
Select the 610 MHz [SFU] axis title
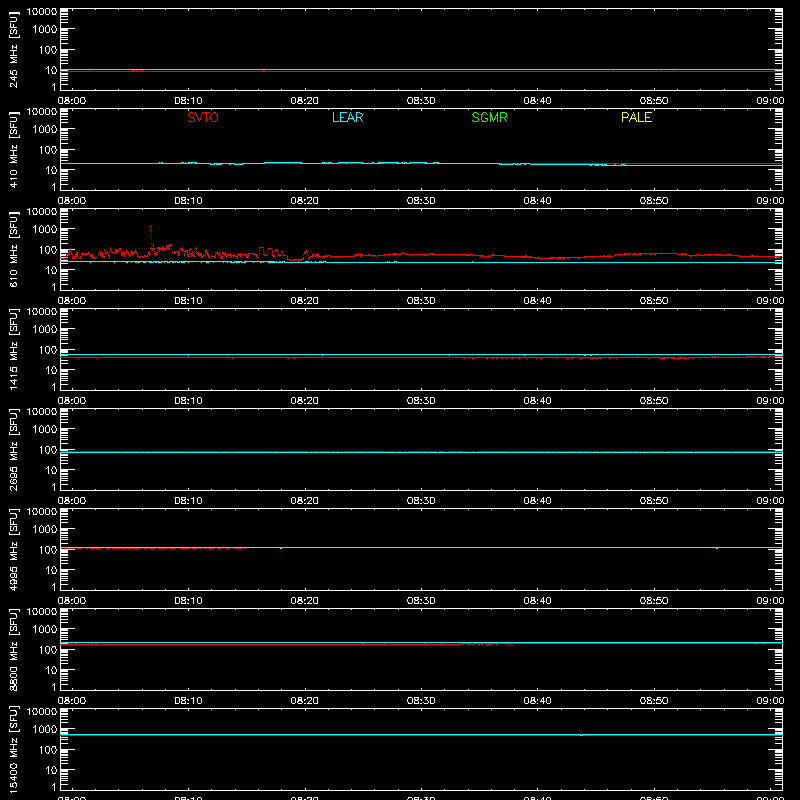coord(13,249)
